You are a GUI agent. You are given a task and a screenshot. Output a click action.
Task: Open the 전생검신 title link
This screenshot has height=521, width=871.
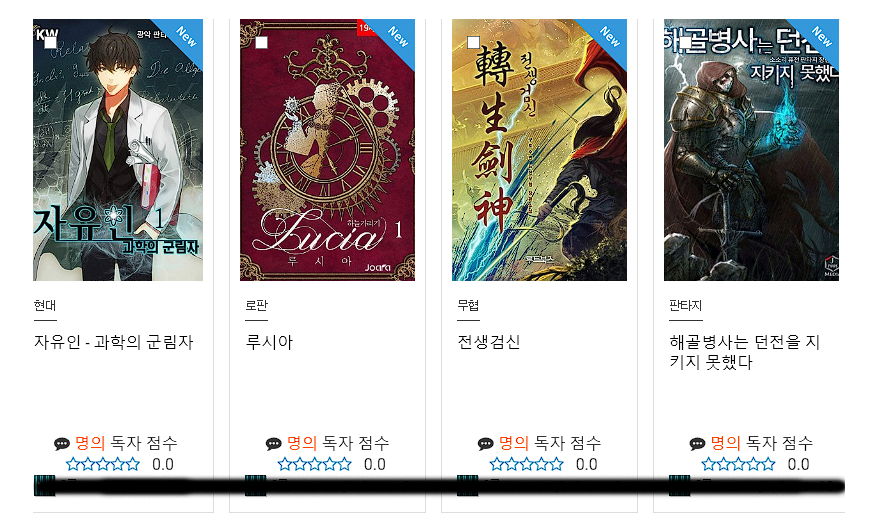pos(489,342)
